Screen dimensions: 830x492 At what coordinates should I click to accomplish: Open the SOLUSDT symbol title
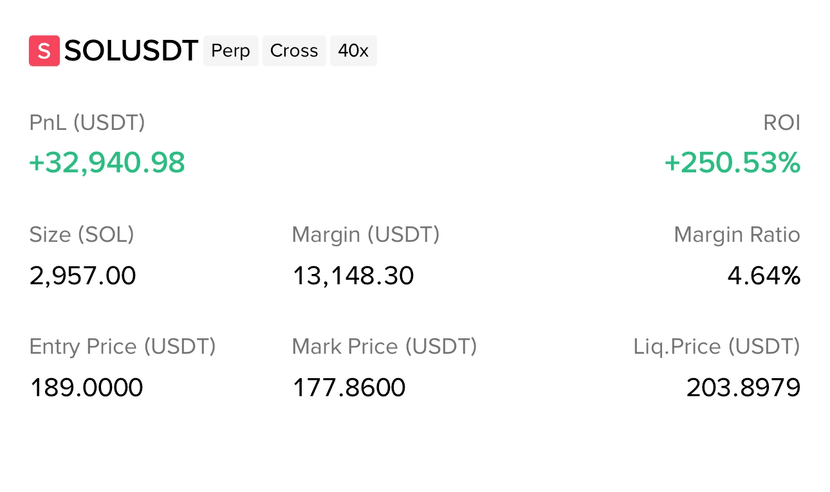point(131,51)
